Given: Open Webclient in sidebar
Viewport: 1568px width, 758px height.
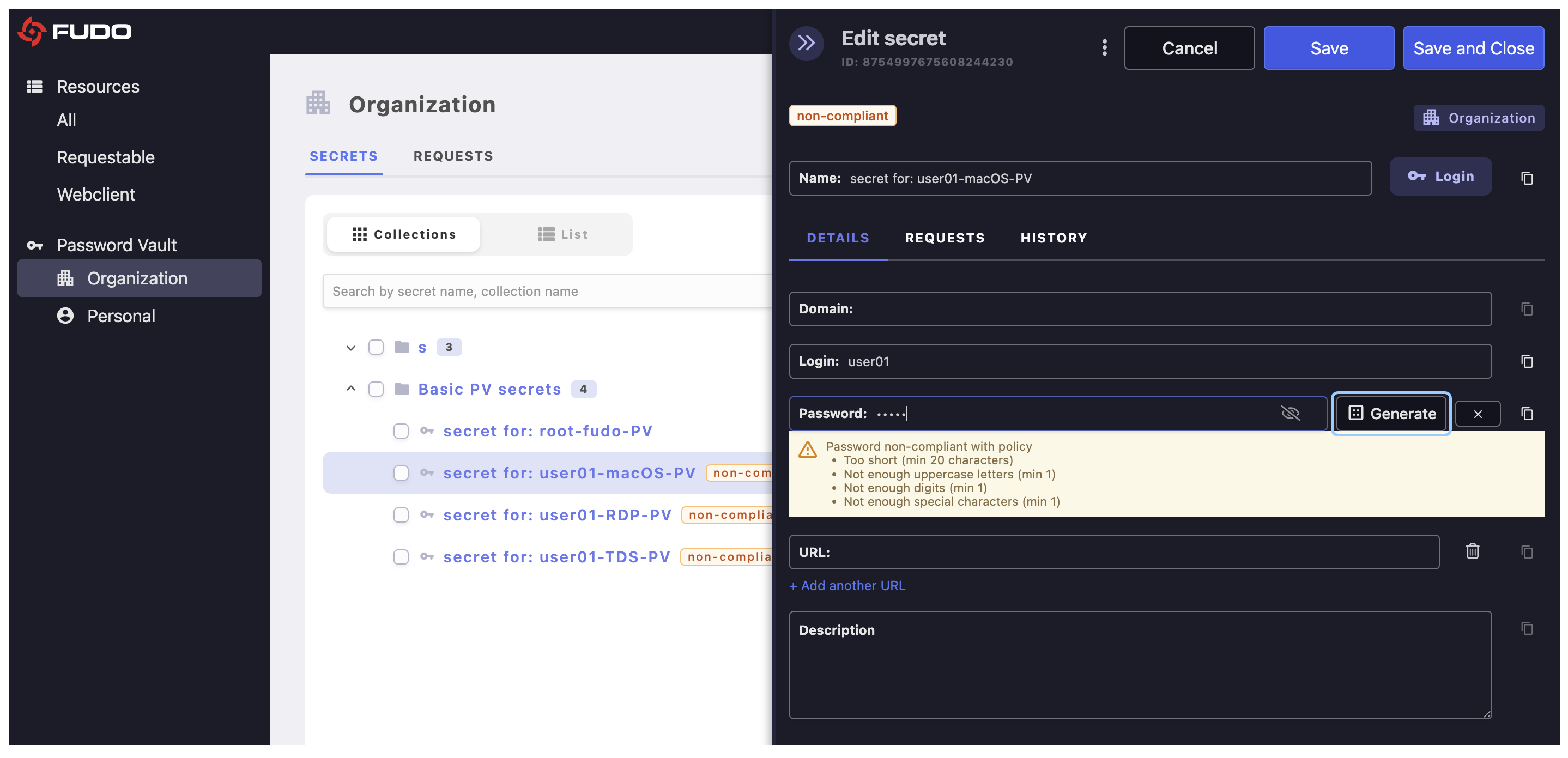Looking at the screenshot, I should pyautogui.click(x=96, y=194).
